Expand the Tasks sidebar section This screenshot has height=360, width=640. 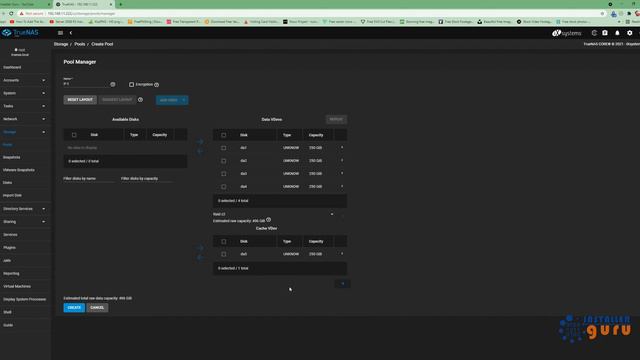(x=24, y=106)
